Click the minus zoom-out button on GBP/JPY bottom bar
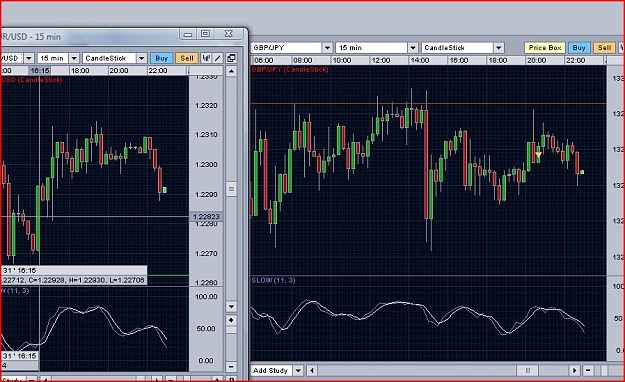Viewport: 625px width, 382px height. (x=588, y=370)
